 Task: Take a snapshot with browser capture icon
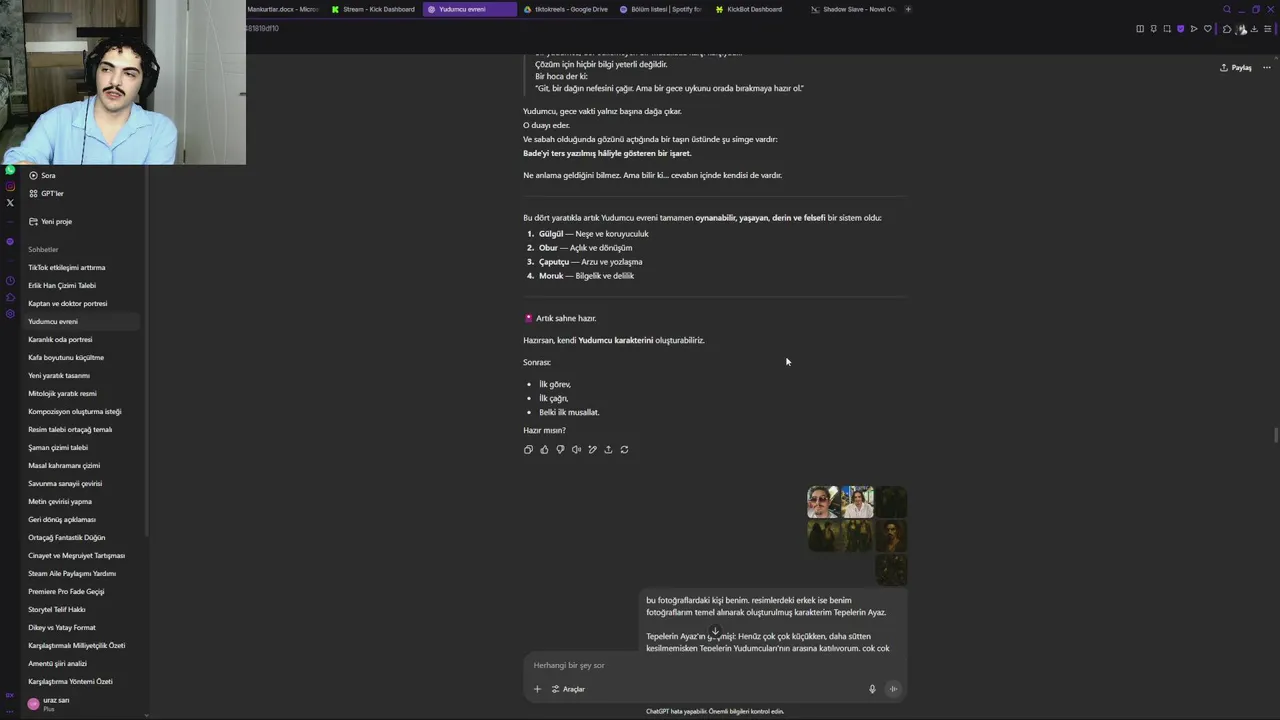[x=1167, y=29]
